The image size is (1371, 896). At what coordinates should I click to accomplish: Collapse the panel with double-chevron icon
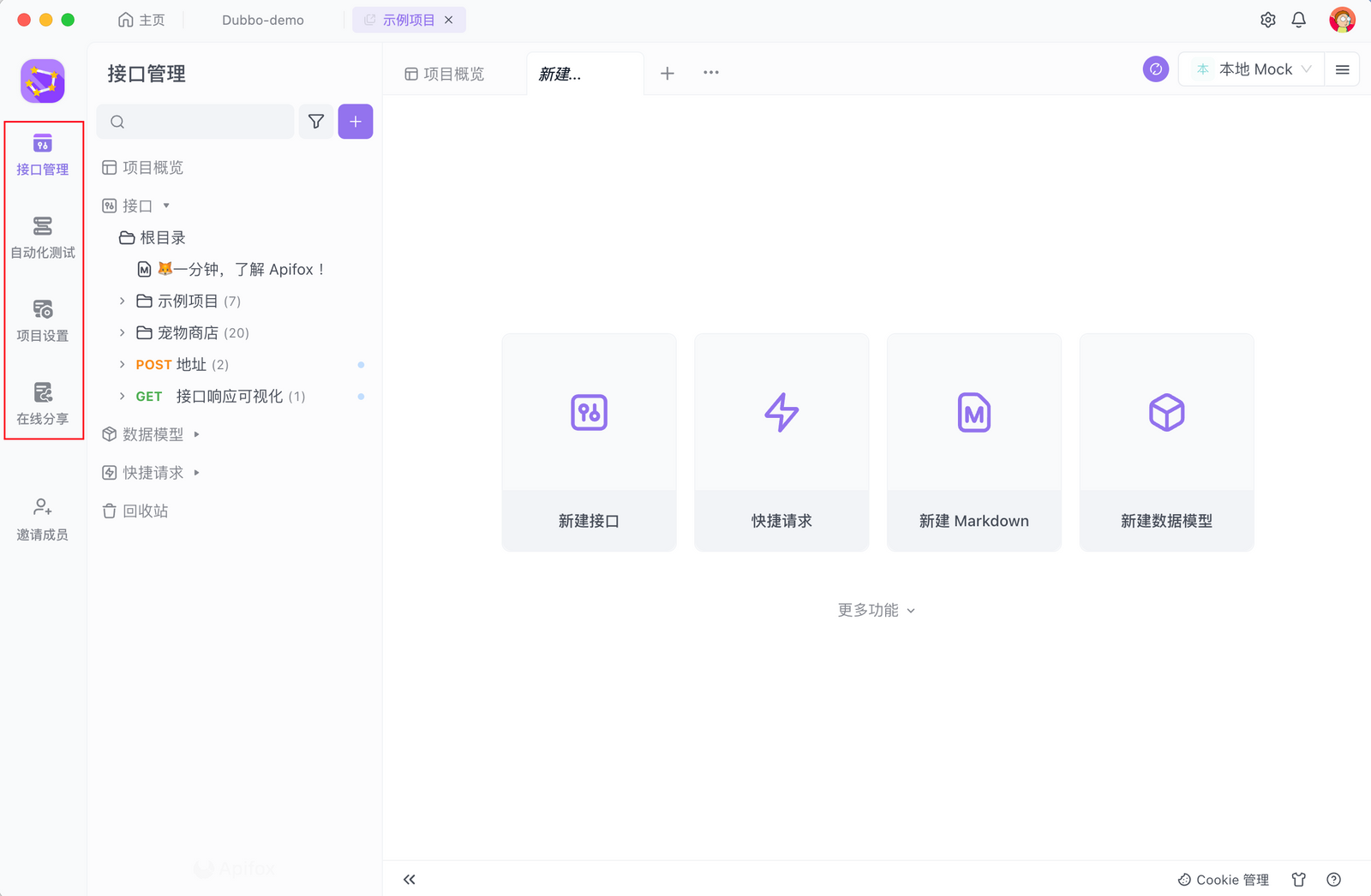pyautogui.click(x=410, y=880)
